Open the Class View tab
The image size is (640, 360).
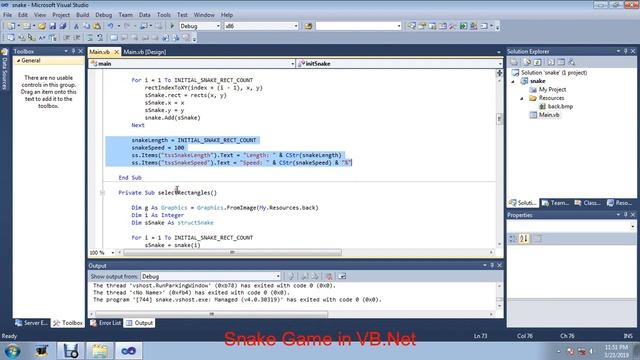588,203
